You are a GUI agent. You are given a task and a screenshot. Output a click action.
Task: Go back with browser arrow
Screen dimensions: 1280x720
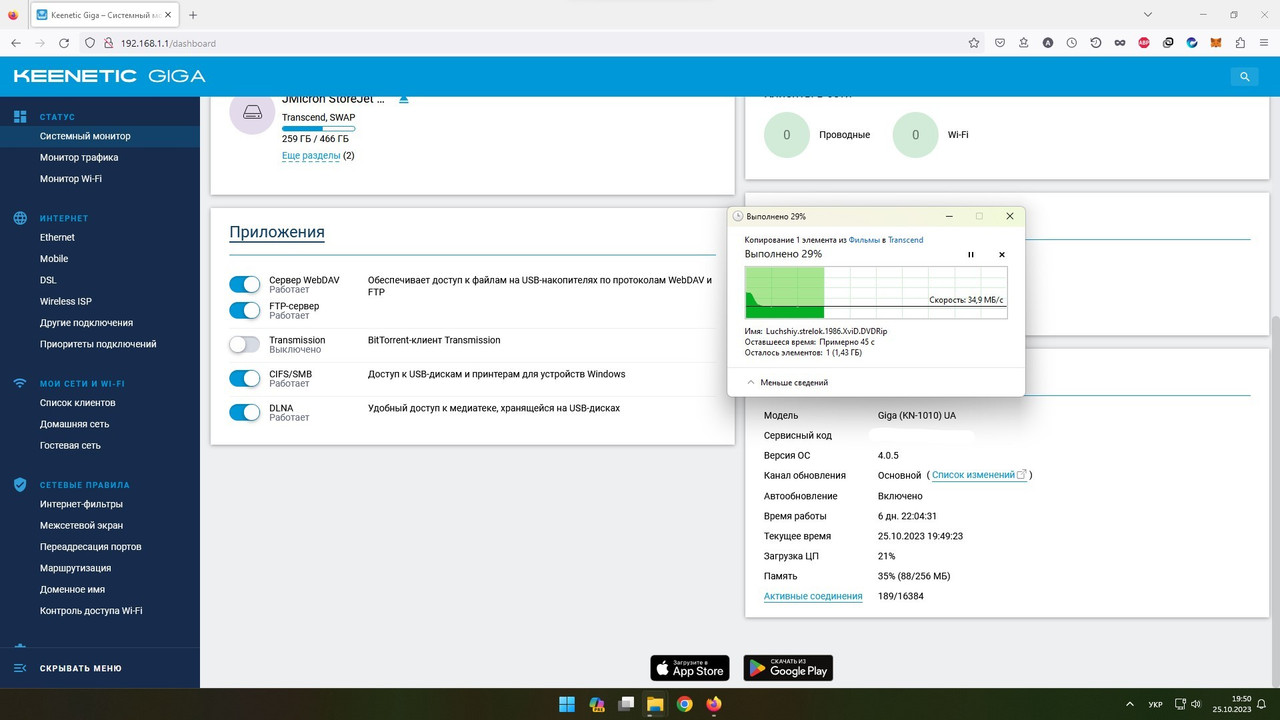16,43
